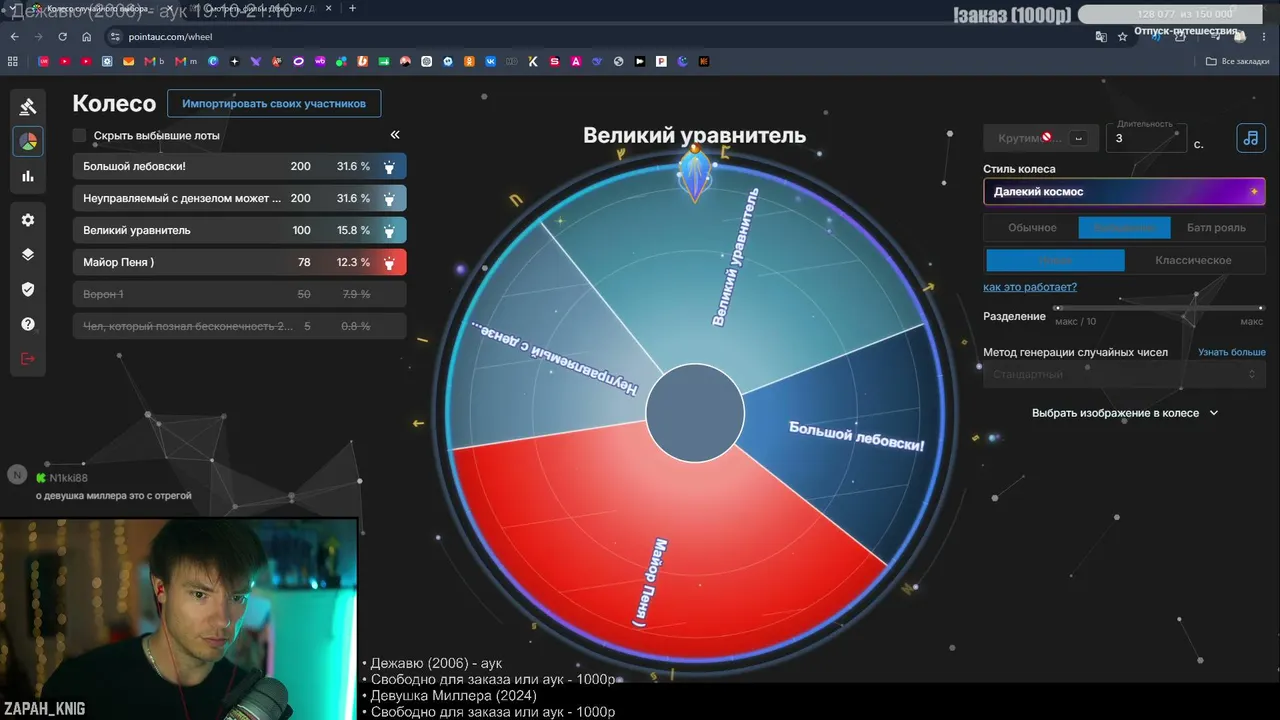Viewport: 1280px width, 720px height.
Task: Go back using browser back arrow
Action: tap(14, 36)
